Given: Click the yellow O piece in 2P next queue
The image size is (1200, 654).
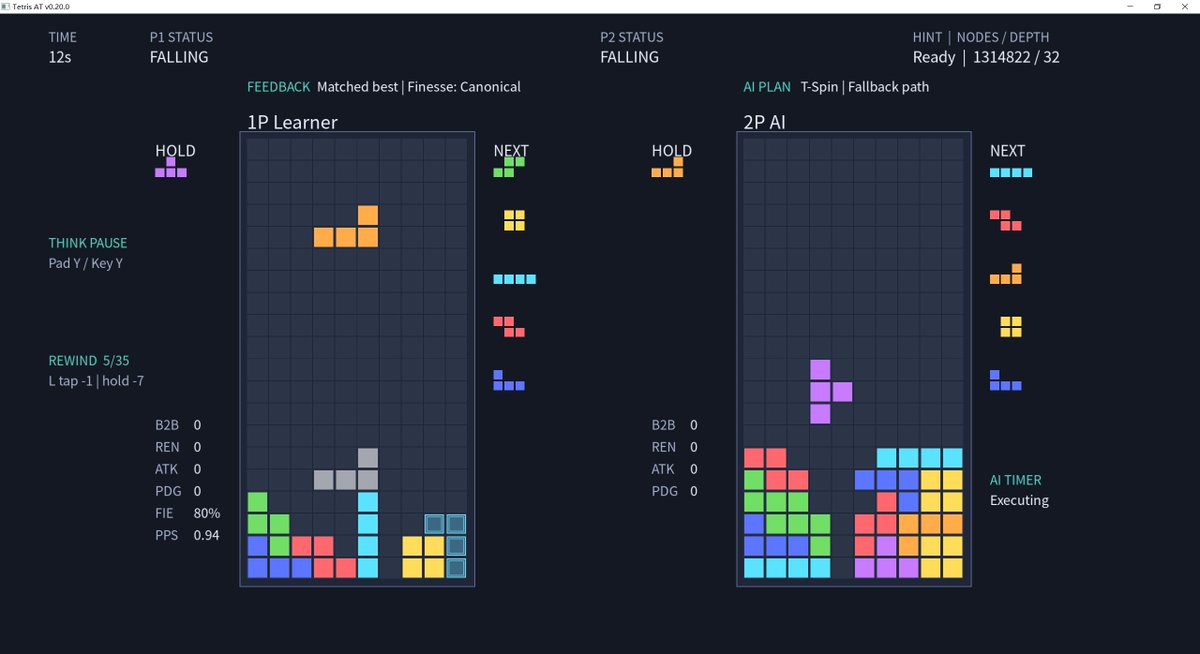Looking at the screenshot, I should tap(1011, 327).
